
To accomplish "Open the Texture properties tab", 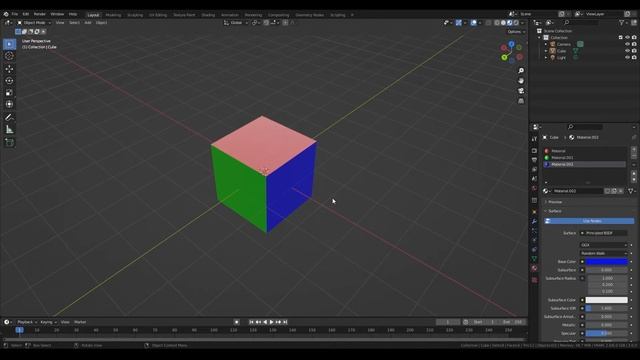I will (534, 280).
